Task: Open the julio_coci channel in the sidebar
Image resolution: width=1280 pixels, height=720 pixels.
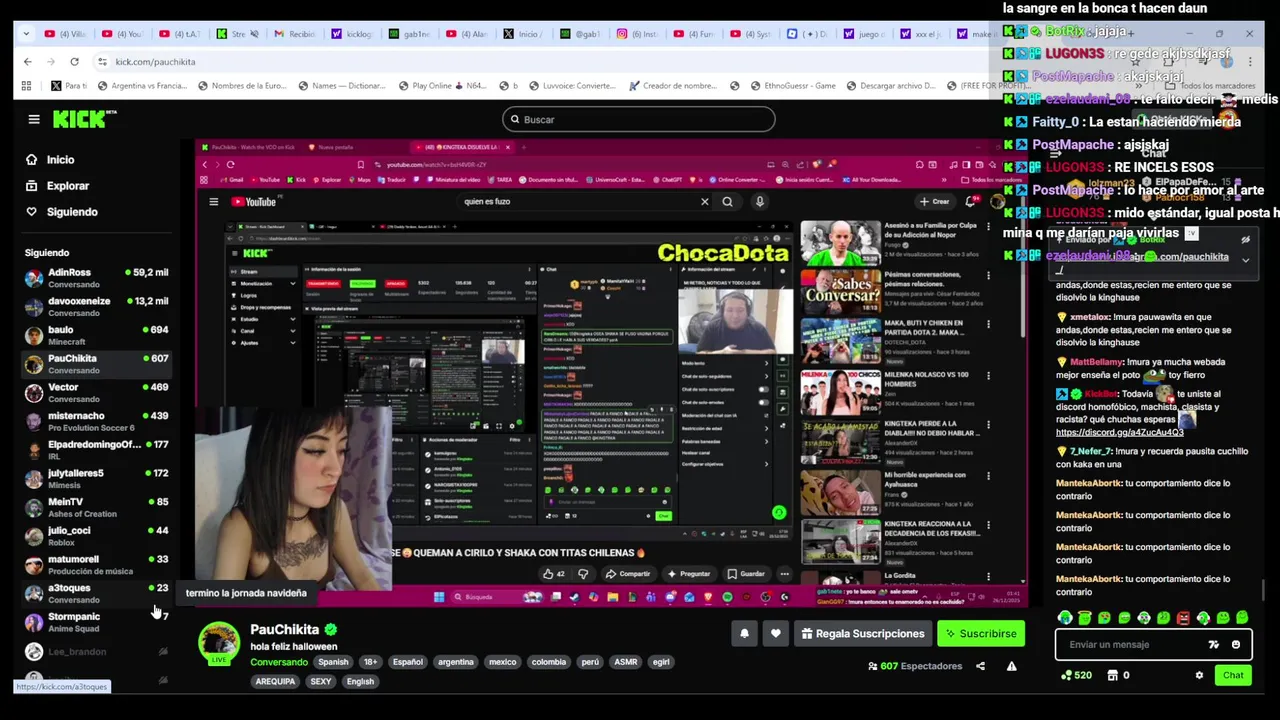Action: [97, 536]
